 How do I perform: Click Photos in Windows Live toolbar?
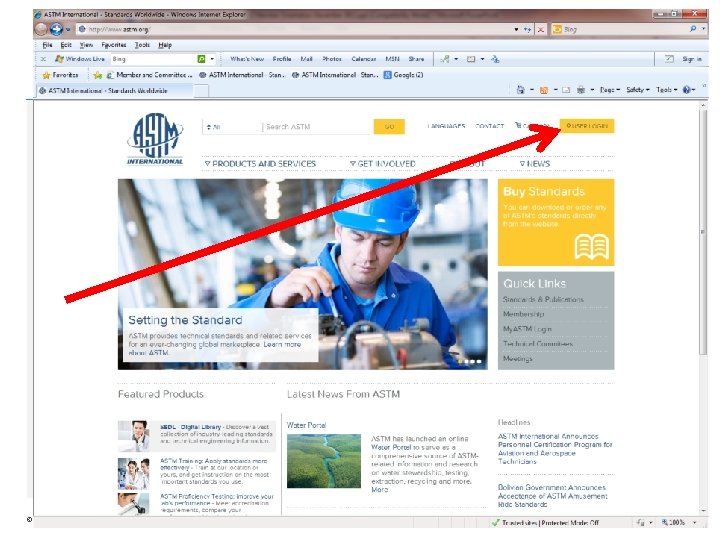(x=332, y=59)
